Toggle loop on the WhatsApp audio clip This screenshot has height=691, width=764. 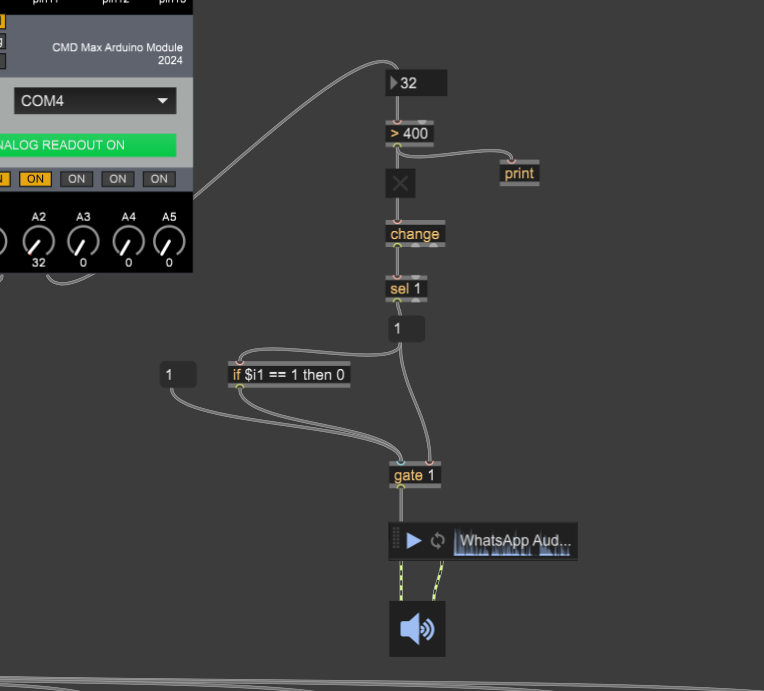point(438,540)
